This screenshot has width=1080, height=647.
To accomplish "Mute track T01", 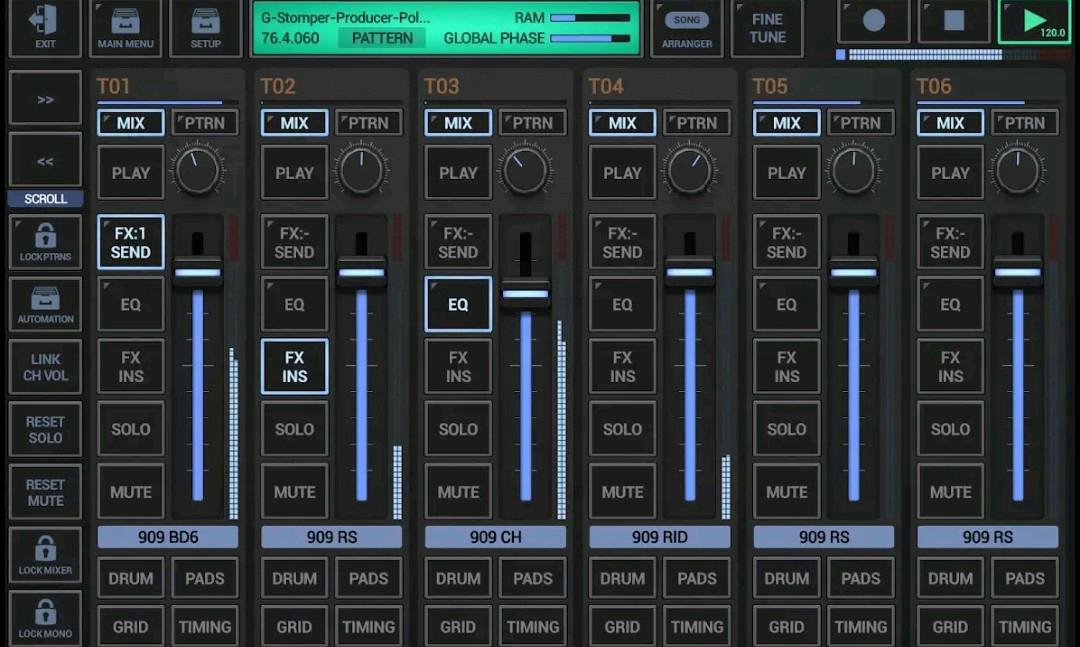I will [130, 492].
